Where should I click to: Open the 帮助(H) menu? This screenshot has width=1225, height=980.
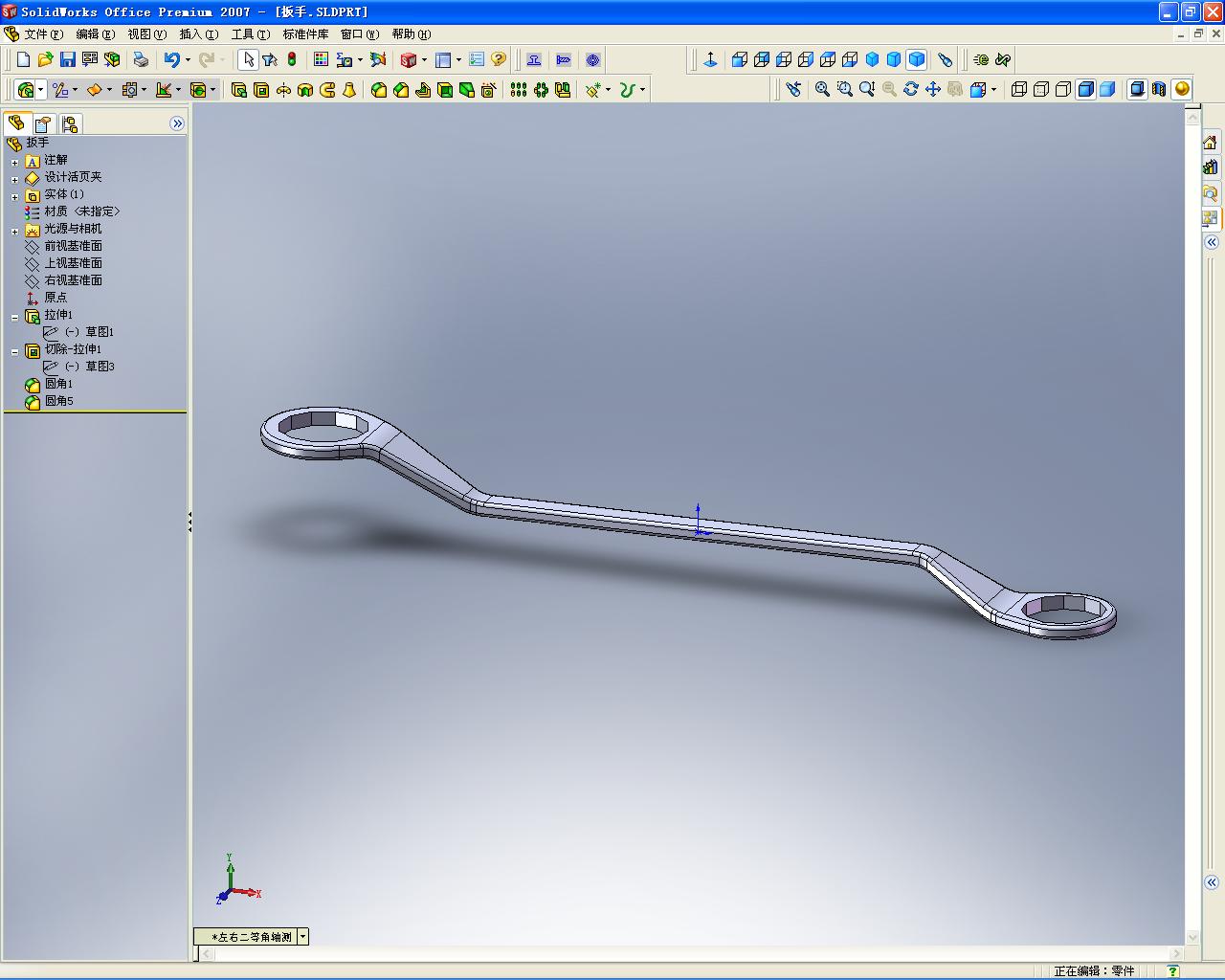pos(412,34)
